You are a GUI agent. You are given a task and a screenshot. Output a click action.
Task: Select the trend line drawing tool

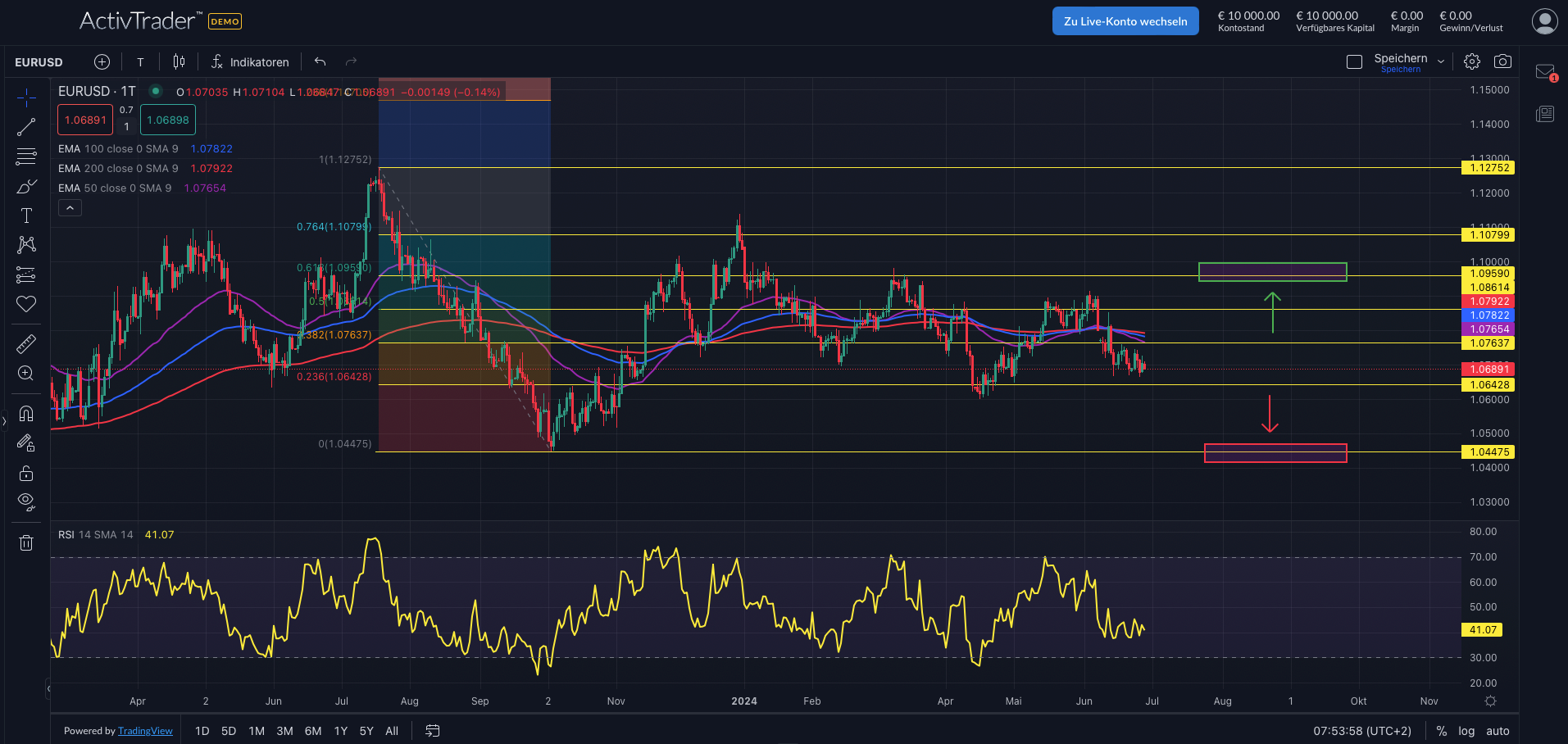[26, 127]
